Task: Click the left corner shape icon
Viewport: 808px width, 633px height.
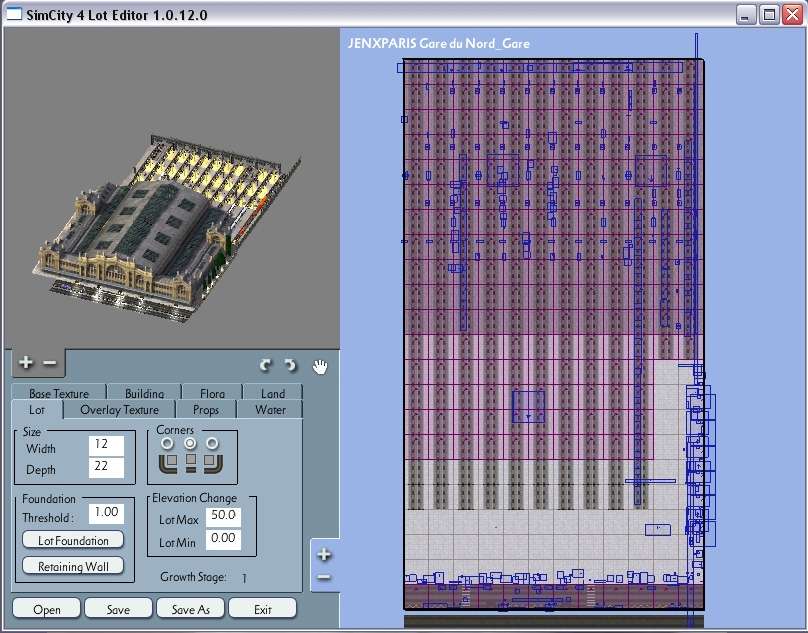Action: (x=168, y=463)
